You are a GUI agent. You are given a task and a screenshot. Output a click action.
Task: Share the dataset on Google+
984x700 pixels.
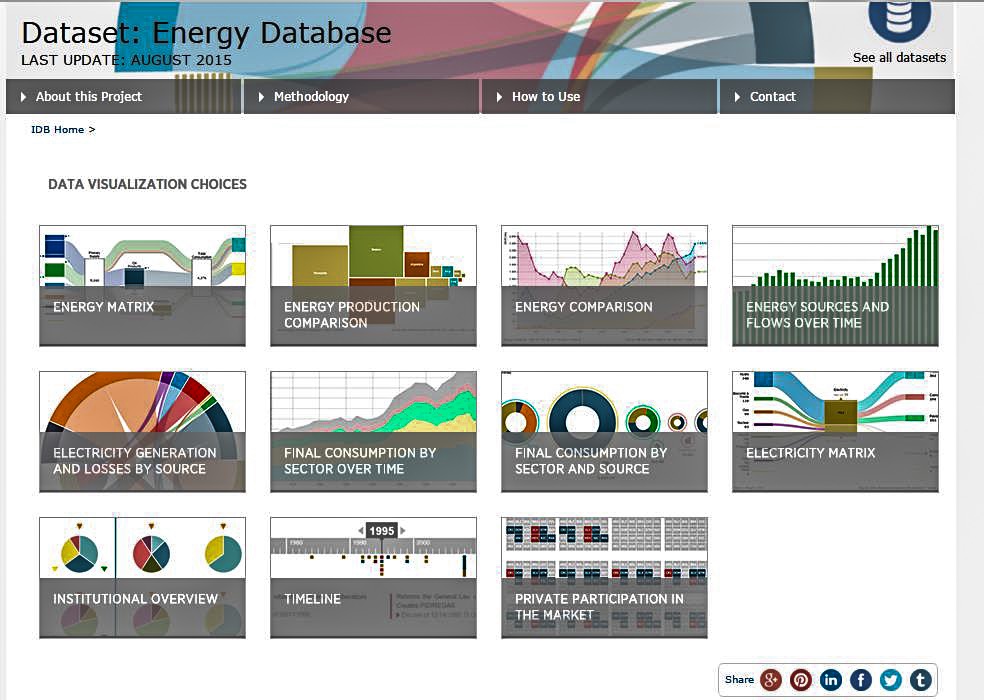771,679
